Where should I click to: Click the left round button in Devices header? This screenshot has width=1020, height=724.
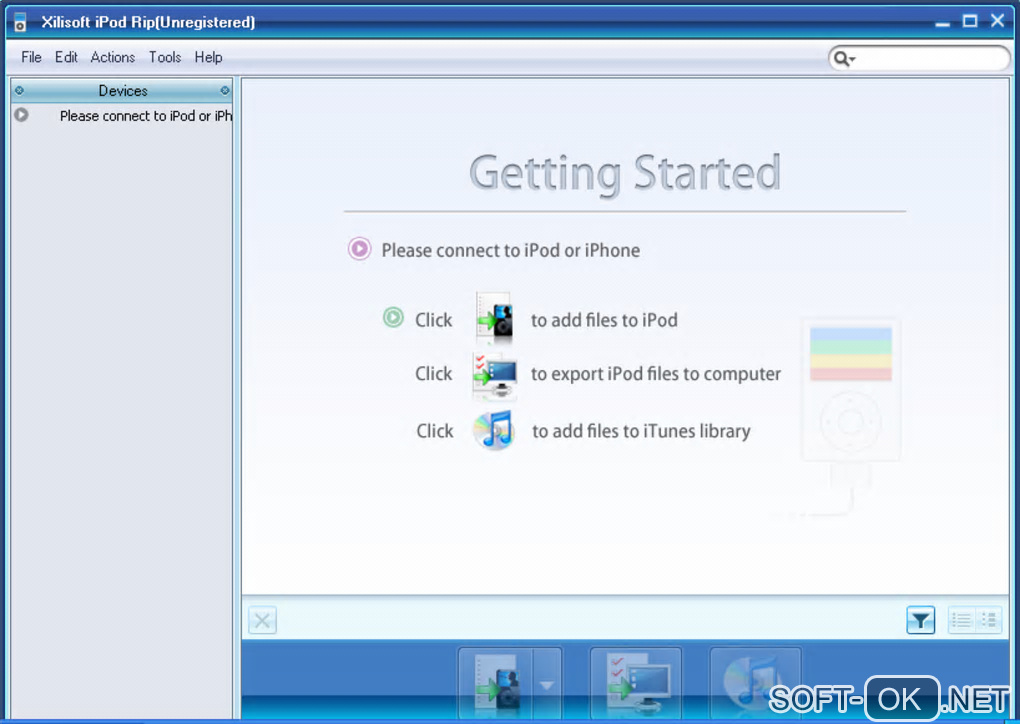pos(20,90)
